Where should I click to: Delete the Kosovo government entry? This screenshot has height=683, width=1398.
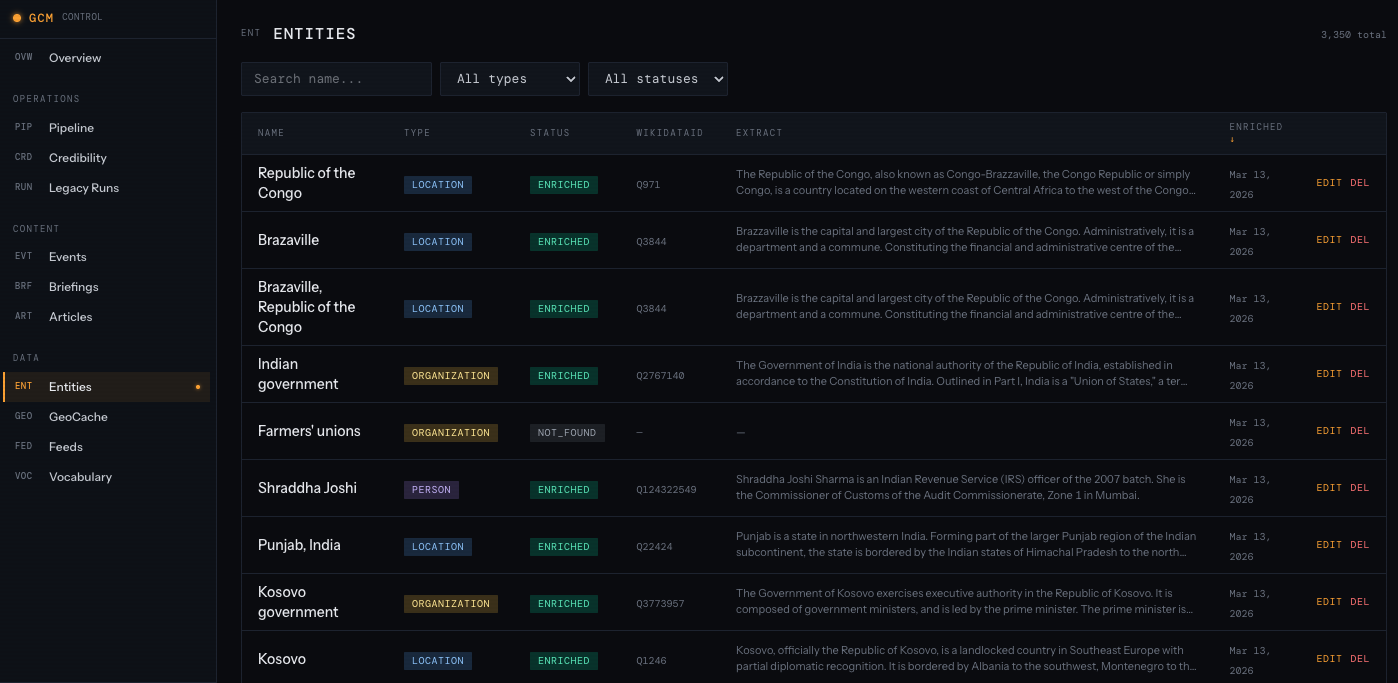click(x=1360, y=601)
